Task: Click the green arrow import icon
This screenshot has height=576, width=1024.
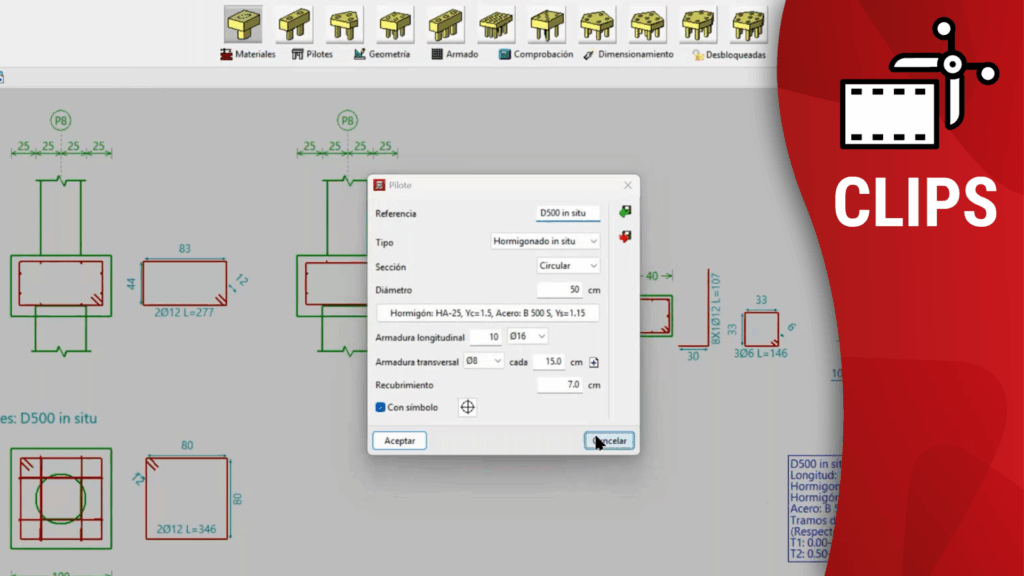Action: point(626,212)
